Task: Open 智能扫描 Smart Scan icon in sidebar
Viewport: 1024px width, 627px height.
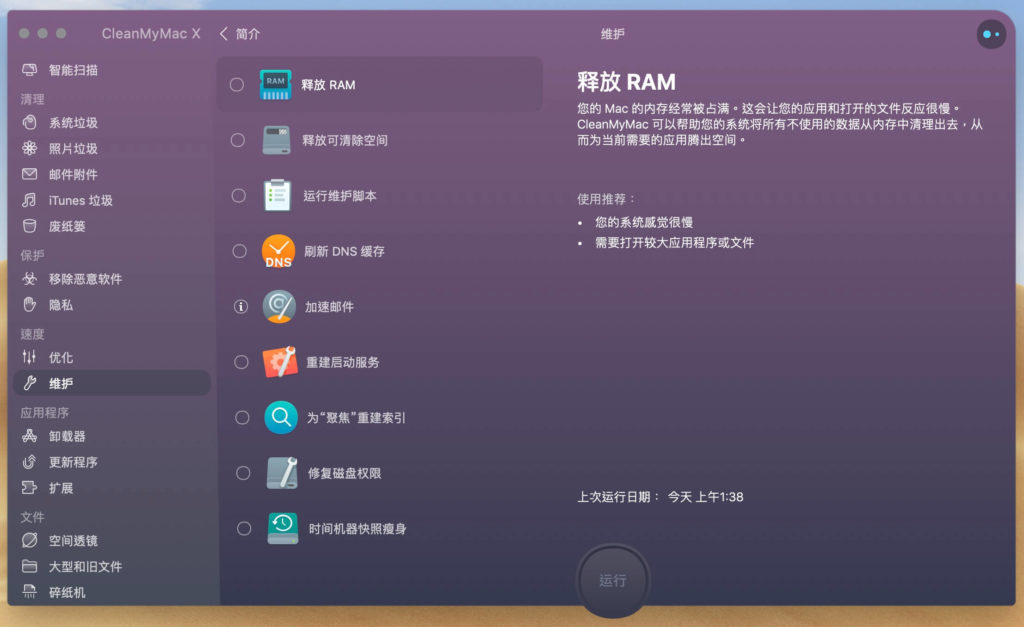Action: click(29, 70)
